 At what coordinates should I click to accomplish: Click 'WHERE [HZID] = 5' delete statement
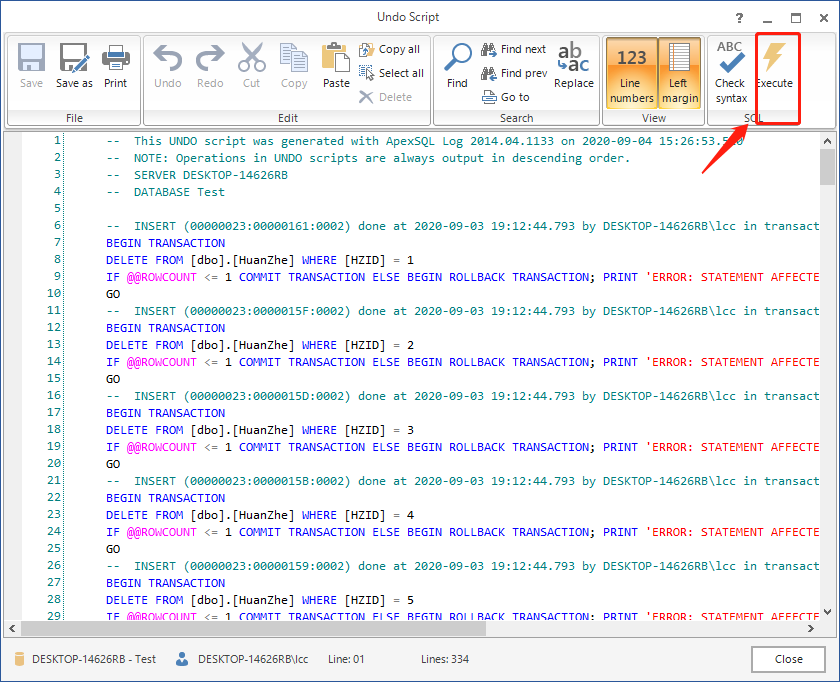tap(260, 600)
